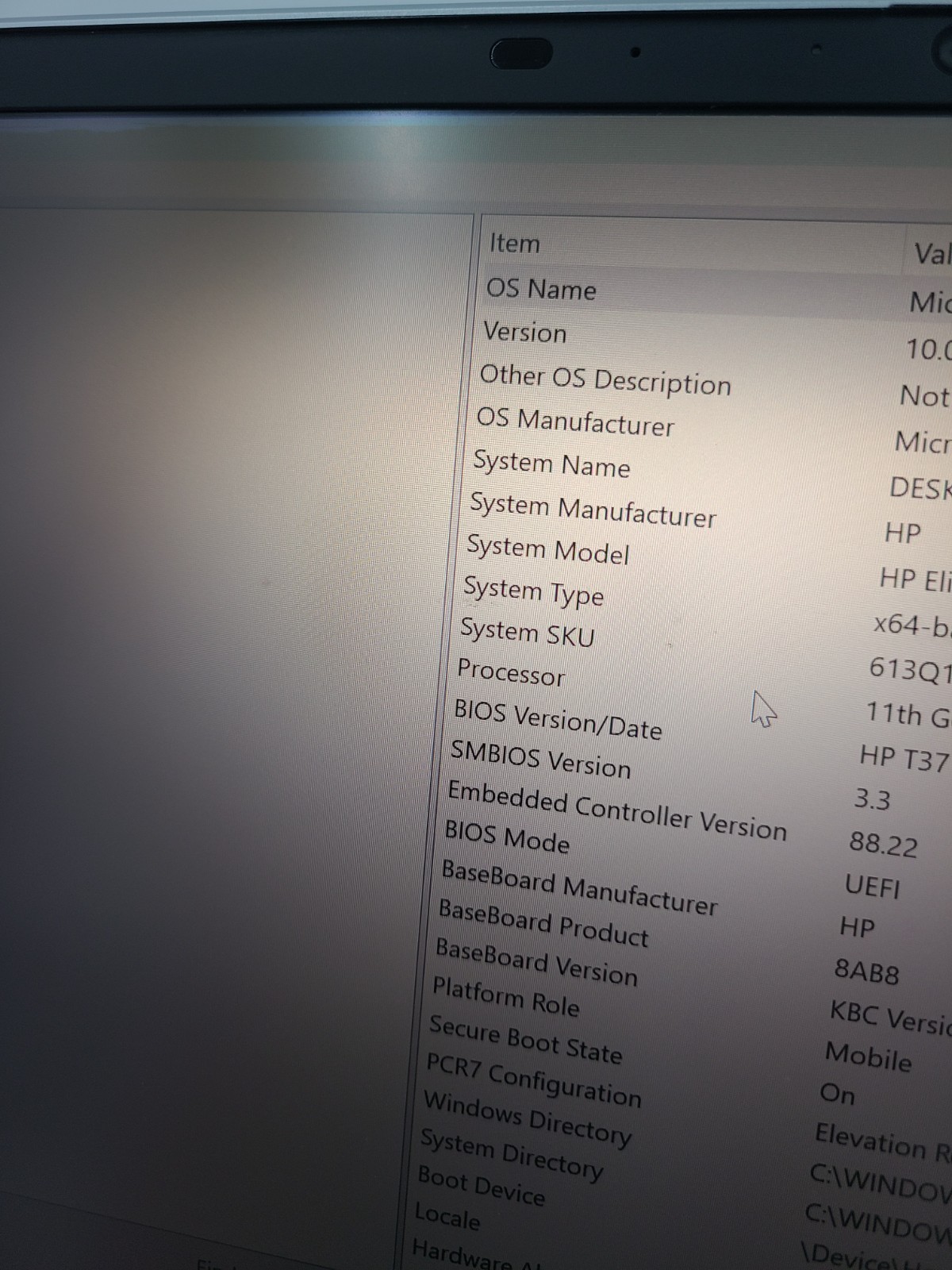Select the Secure Boot State row

coord(525,1039)
